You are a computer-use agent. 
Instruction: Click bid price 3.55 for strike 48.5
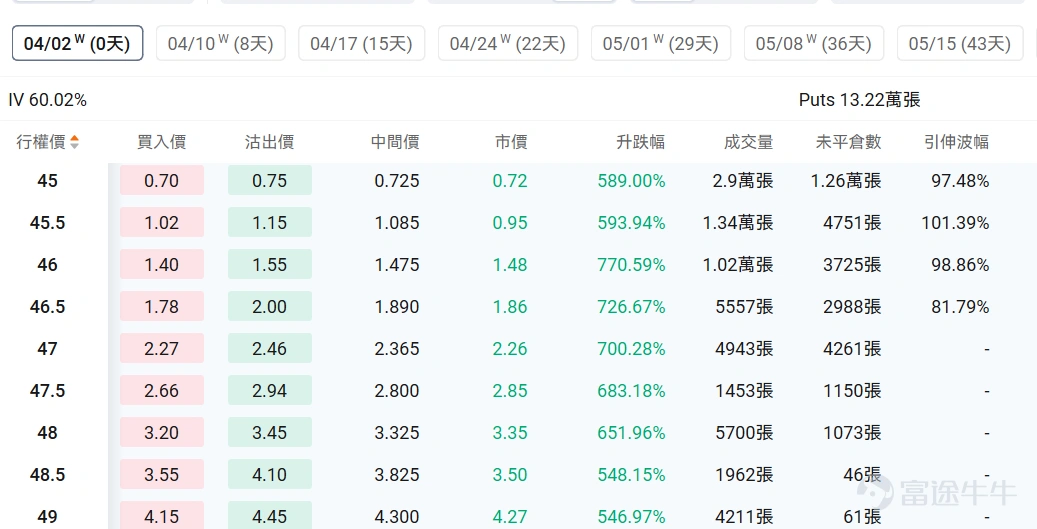162,474
